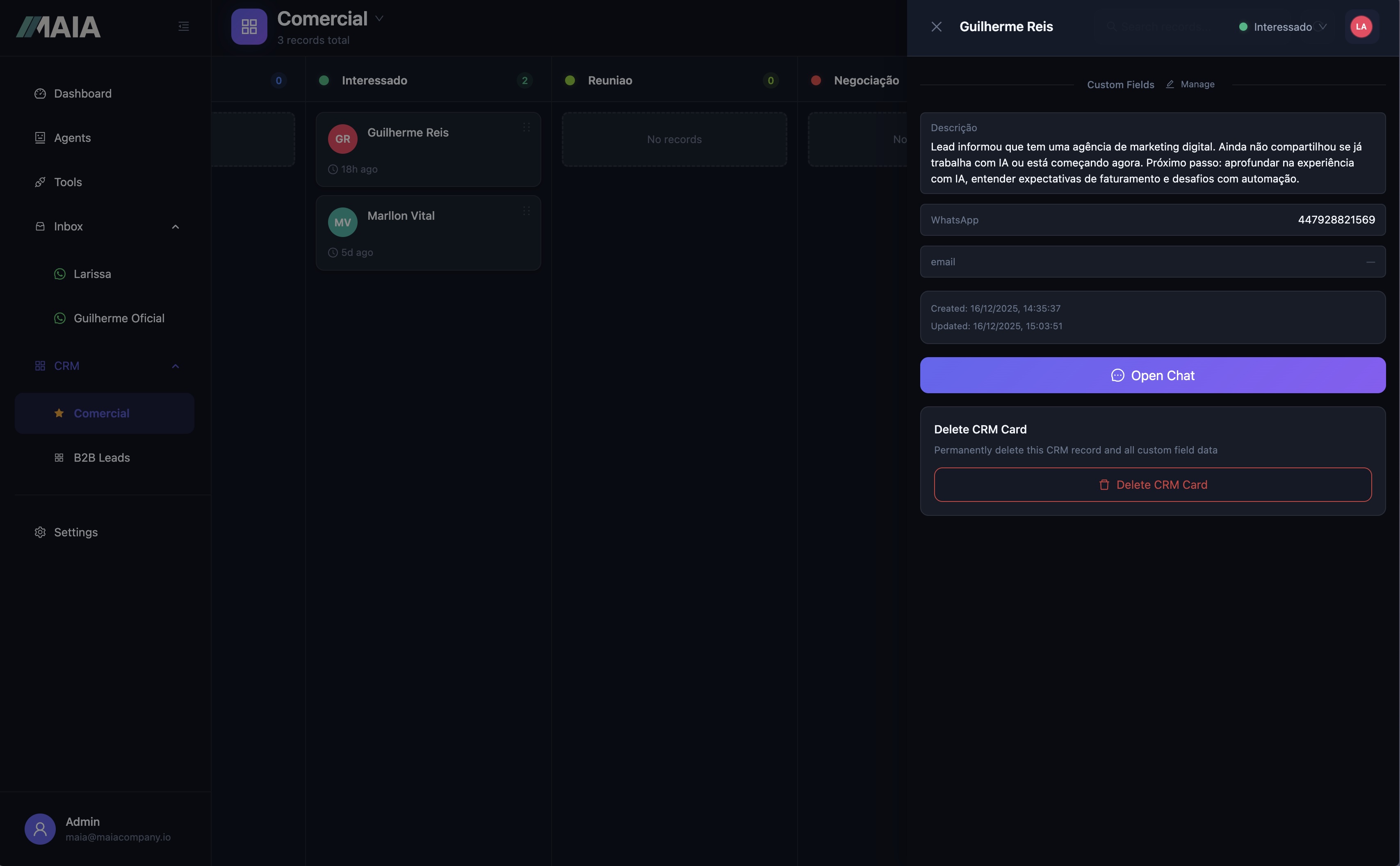Click the Settings gear icon

click(40, 532)
